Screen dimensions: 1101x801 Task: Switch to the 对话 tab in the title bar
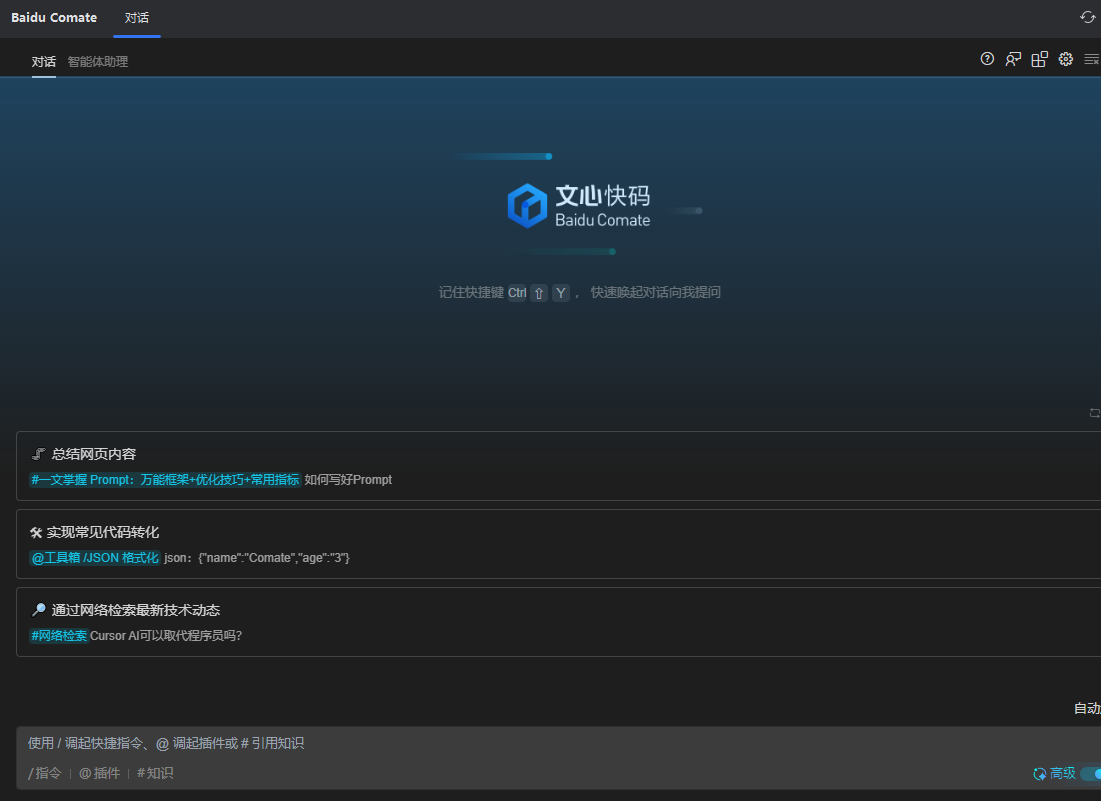pyautogui.click(x=137, y=18)
